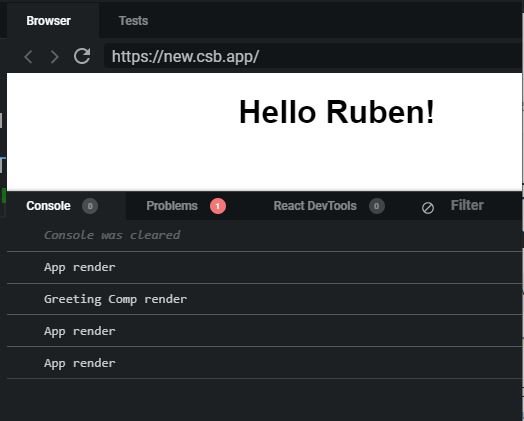524x421 pixels.
Task: Click the red Problems count badge
Action: [x=218, y=206]
